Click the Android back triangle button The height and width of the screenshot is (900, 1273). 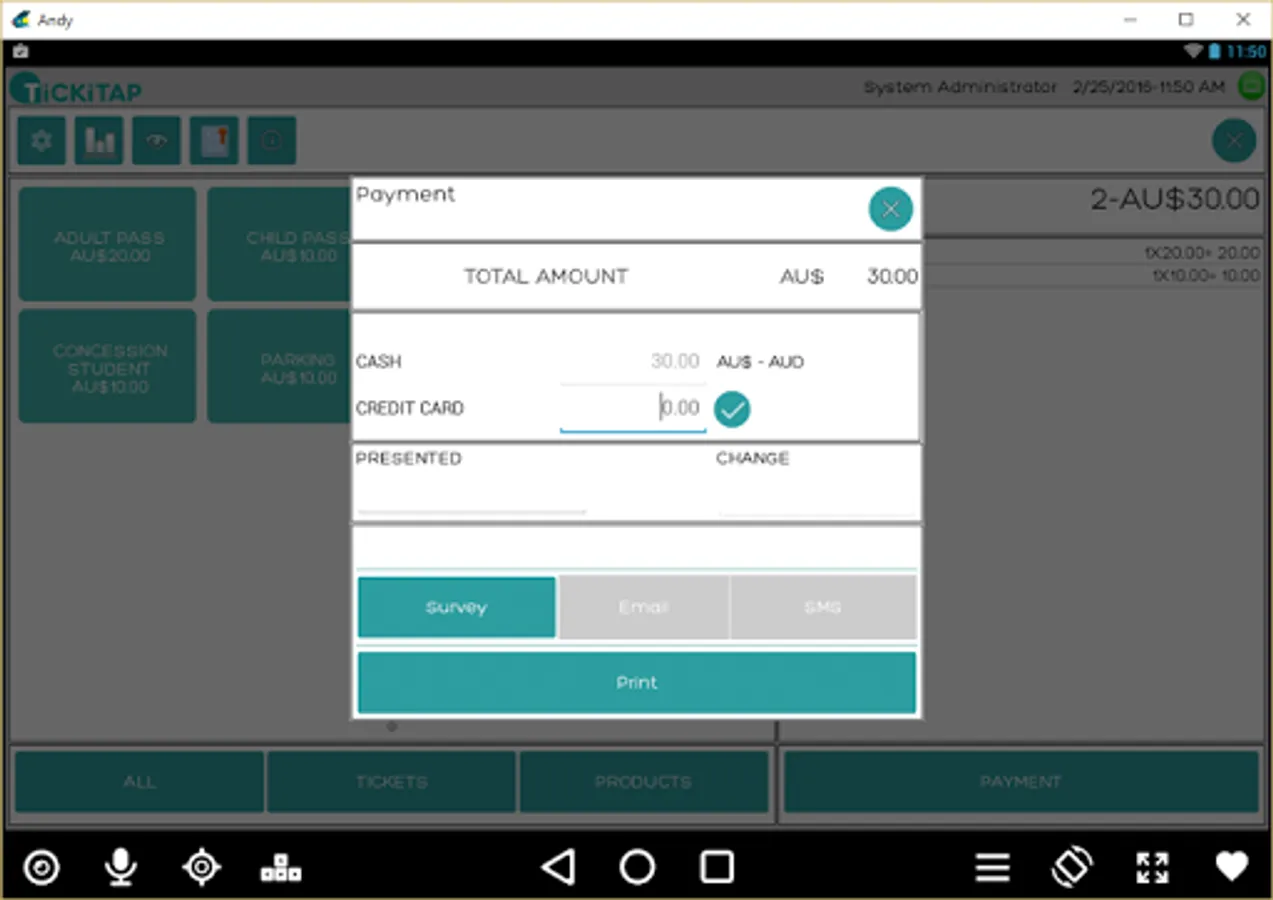[x=558, y=867]
